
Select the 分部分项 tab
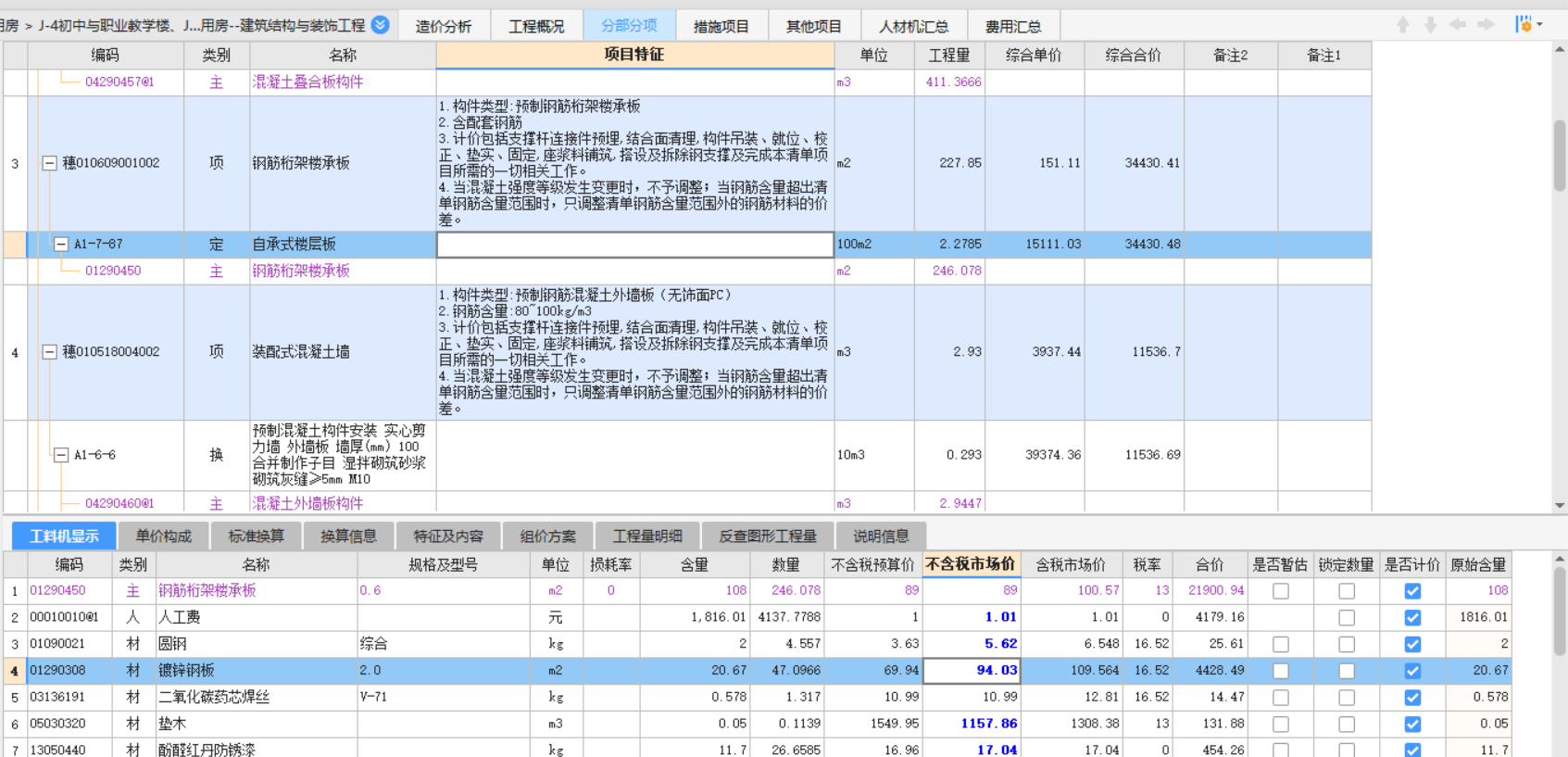tap(630, 26)
